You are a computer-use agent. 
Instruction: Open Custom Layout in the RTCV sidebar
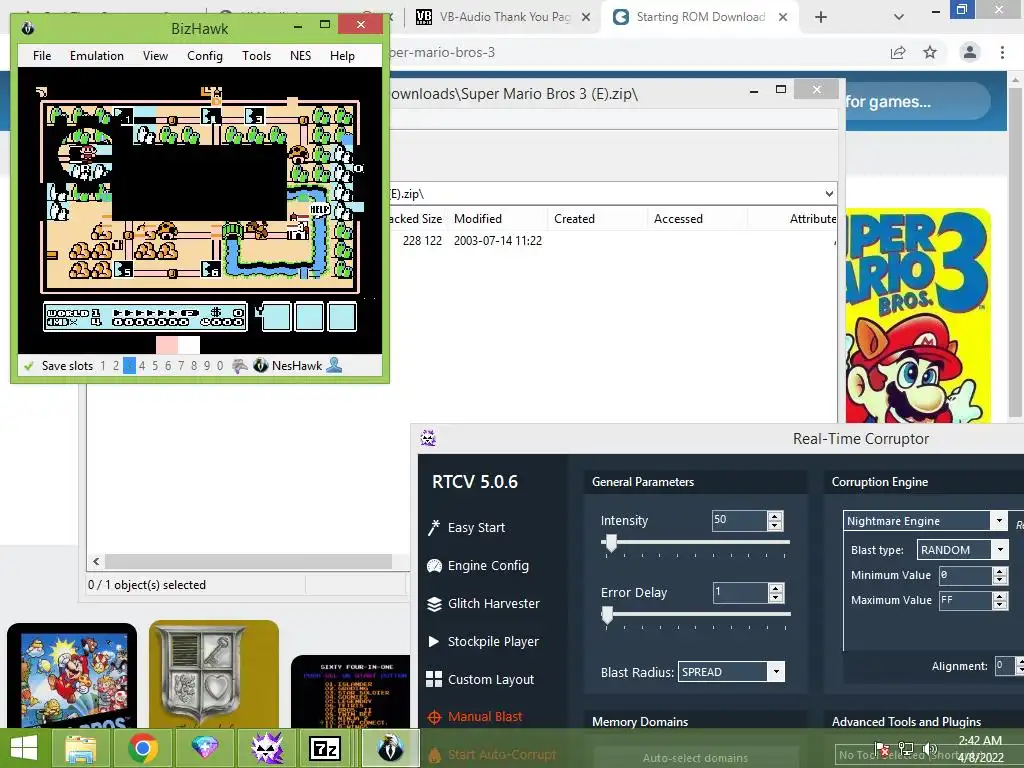(x=480, y=679)
